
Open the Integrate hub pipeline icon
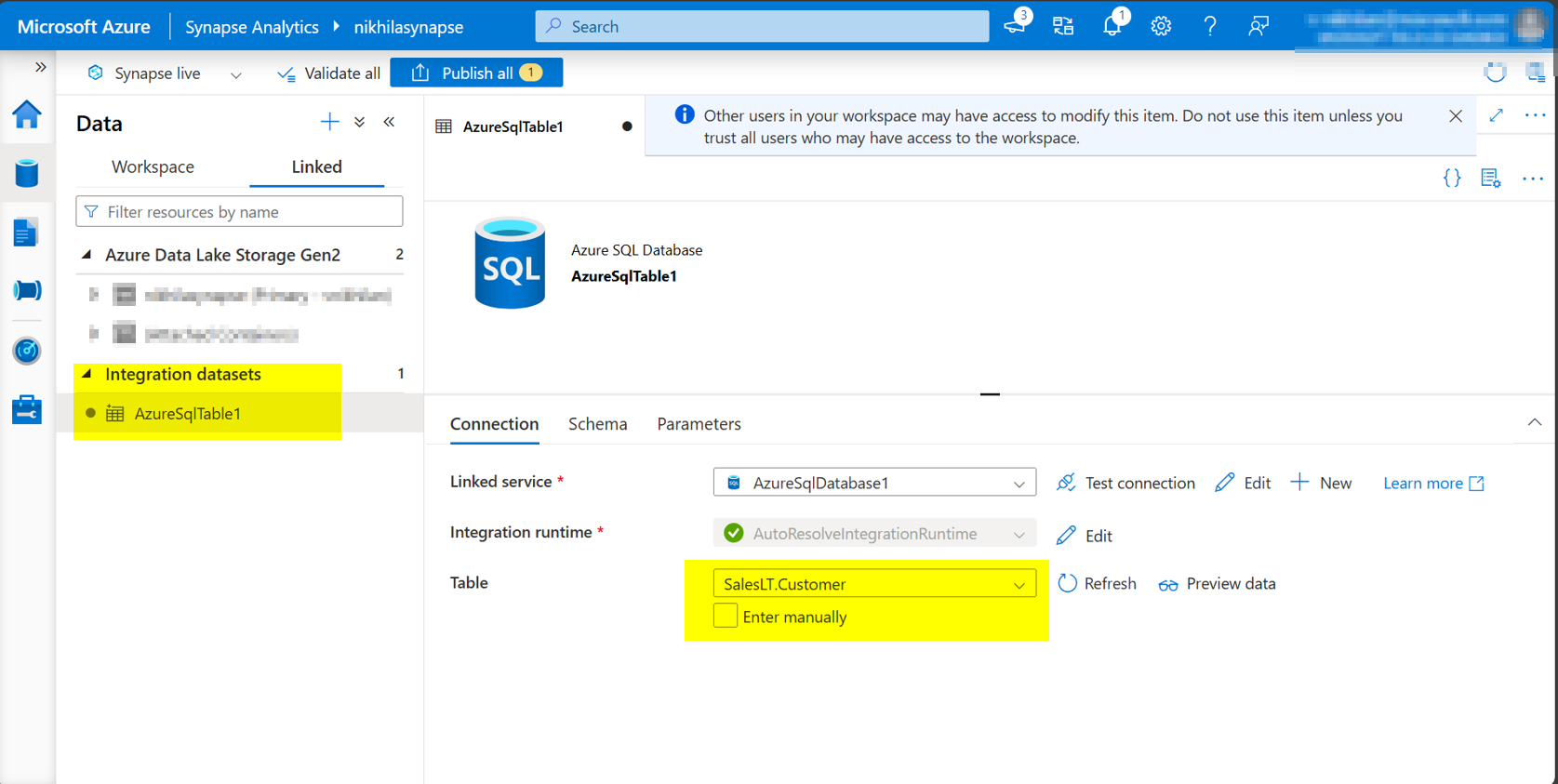pyautogui.click(x=27, y=291)
